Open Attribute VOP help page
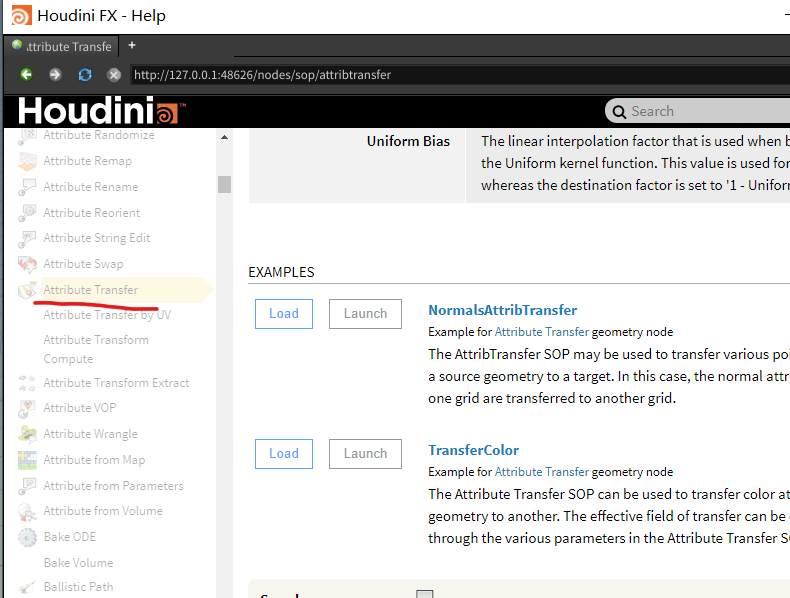This screenshot has width=790, height=598. [80, 408]
